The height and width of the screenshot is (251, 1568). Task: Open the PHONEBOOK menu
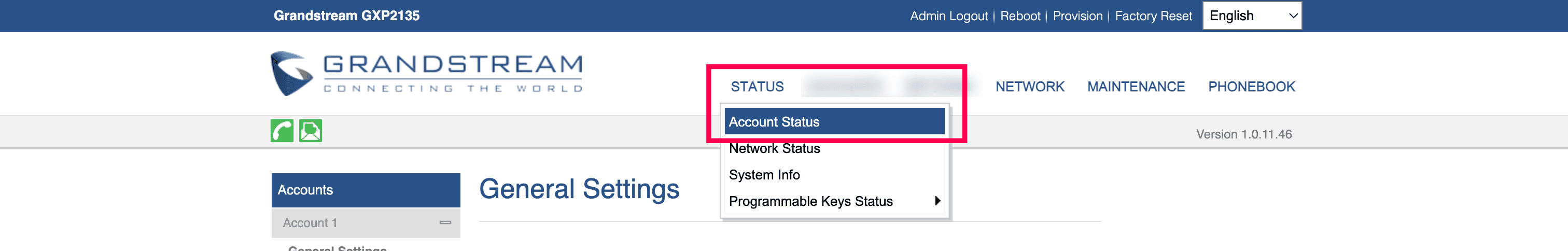1252,87
